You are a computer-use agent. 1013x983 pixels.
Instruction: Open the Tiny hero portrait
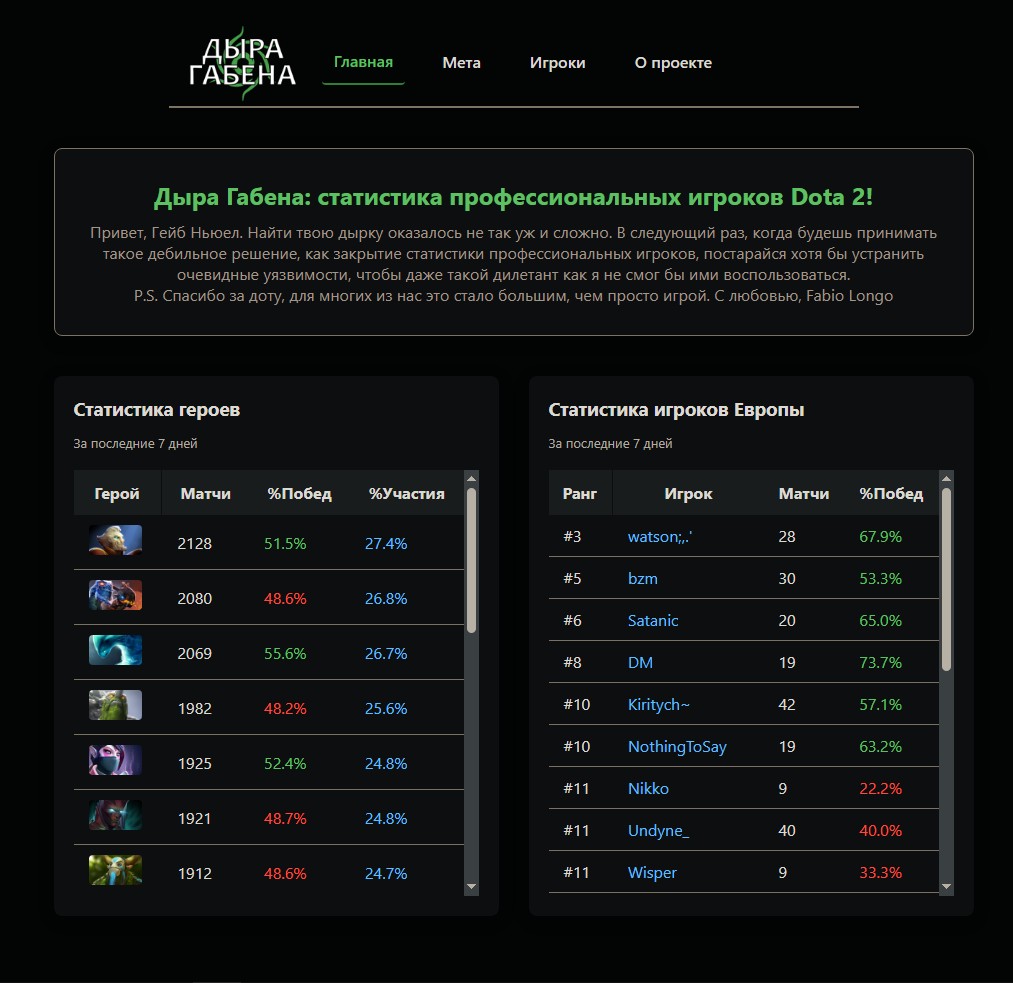tap(115, 706)
